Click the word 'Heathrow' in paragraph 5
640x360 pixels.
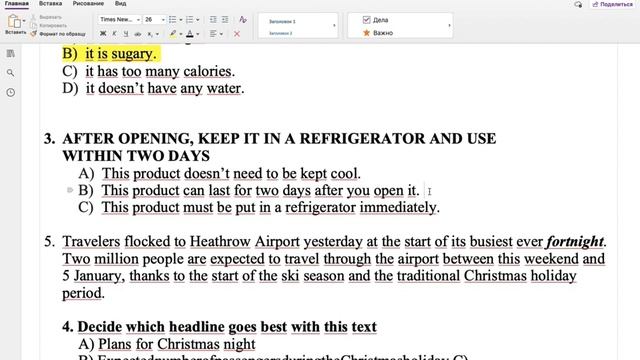(x=220, y=242)
